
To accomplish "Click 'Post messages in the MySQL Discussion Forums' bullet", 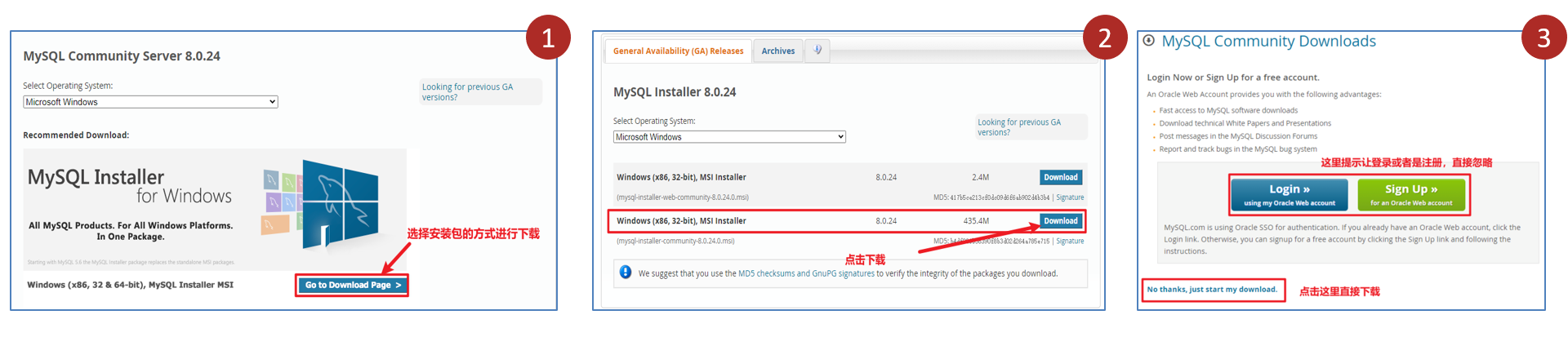I will [1238, 136].
